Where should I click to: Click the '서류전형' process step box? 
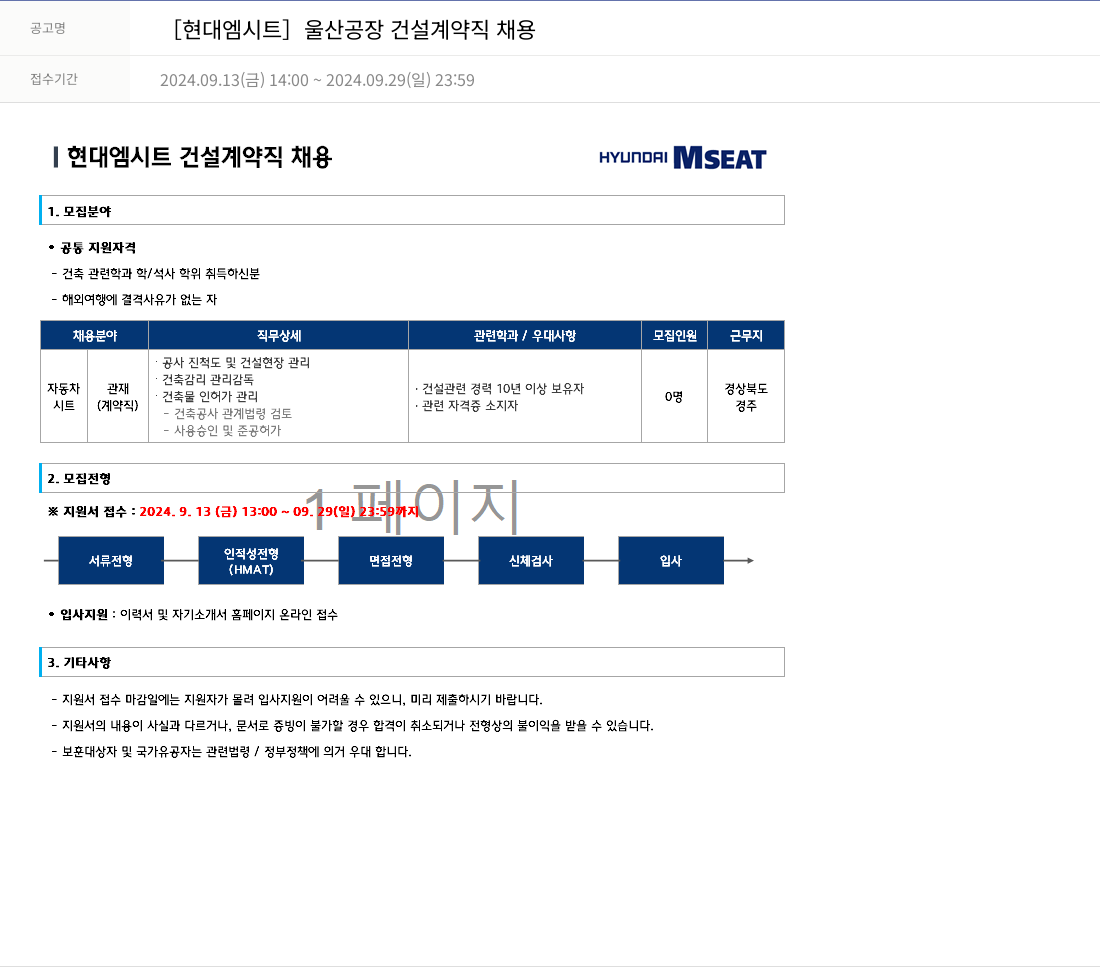click(x=111, y=561)
